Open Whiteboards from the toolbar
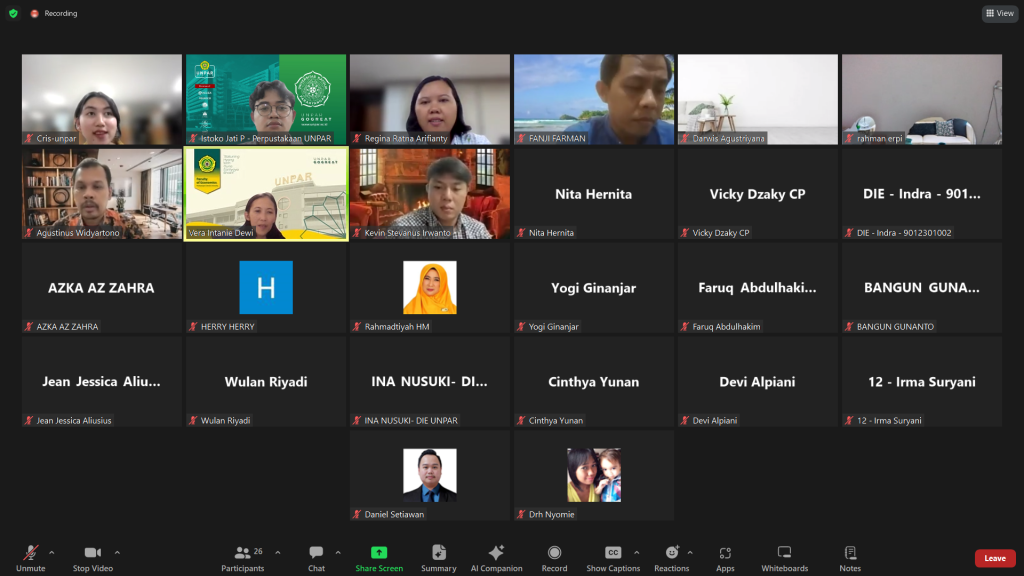The image size is (1024, 576). tap(784, 558)
